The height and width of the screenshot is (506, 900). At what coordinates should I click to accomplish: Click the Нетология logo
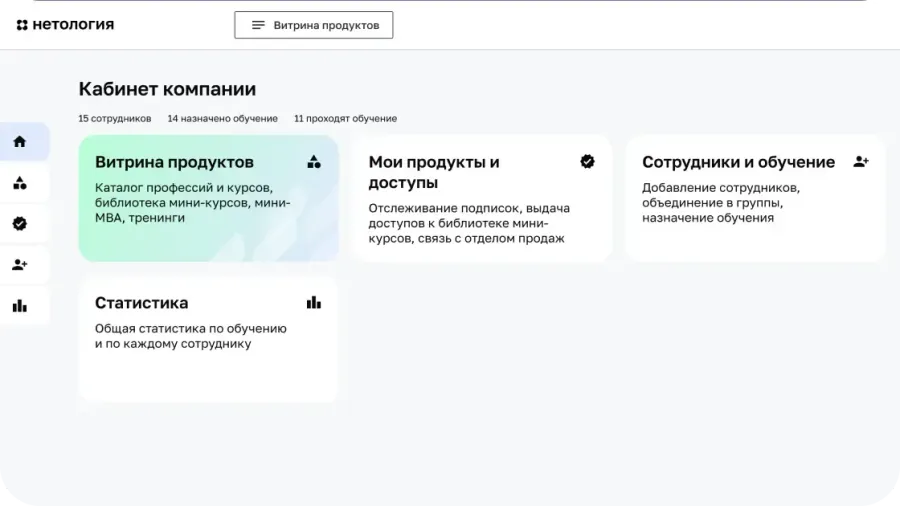point(65,25)
